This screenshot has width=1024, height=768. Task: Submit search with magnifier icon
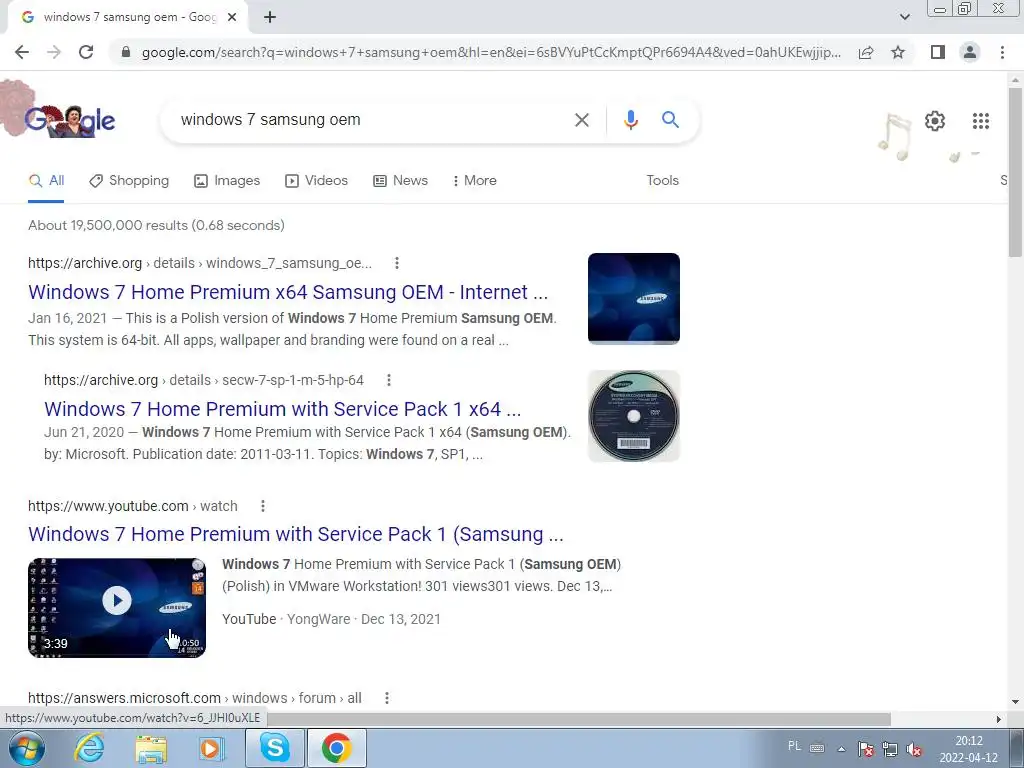[670, 120]
